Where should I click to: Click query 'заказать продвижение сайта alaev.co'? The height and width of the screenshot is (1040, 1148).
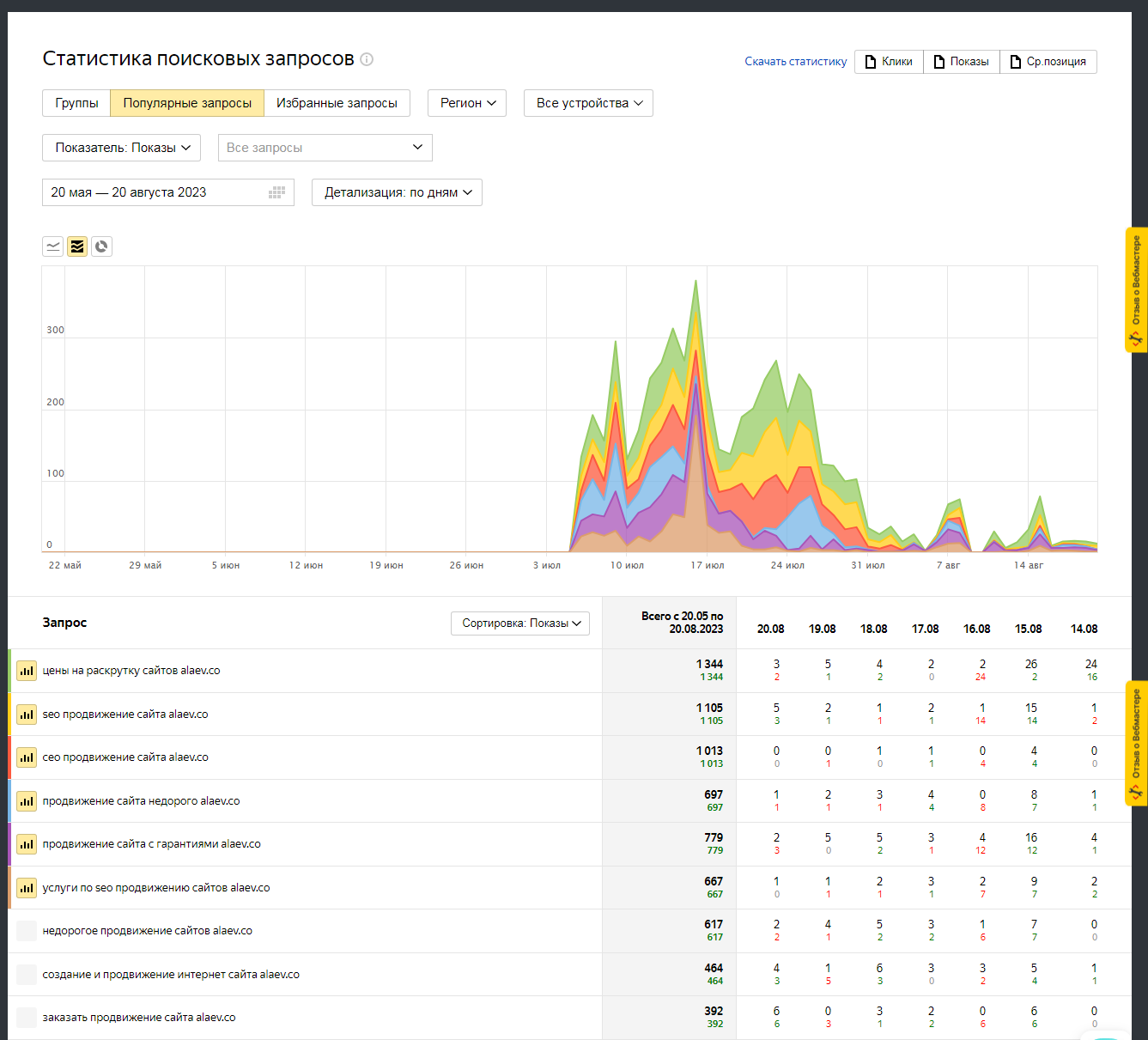click(x=139, y=1018)
